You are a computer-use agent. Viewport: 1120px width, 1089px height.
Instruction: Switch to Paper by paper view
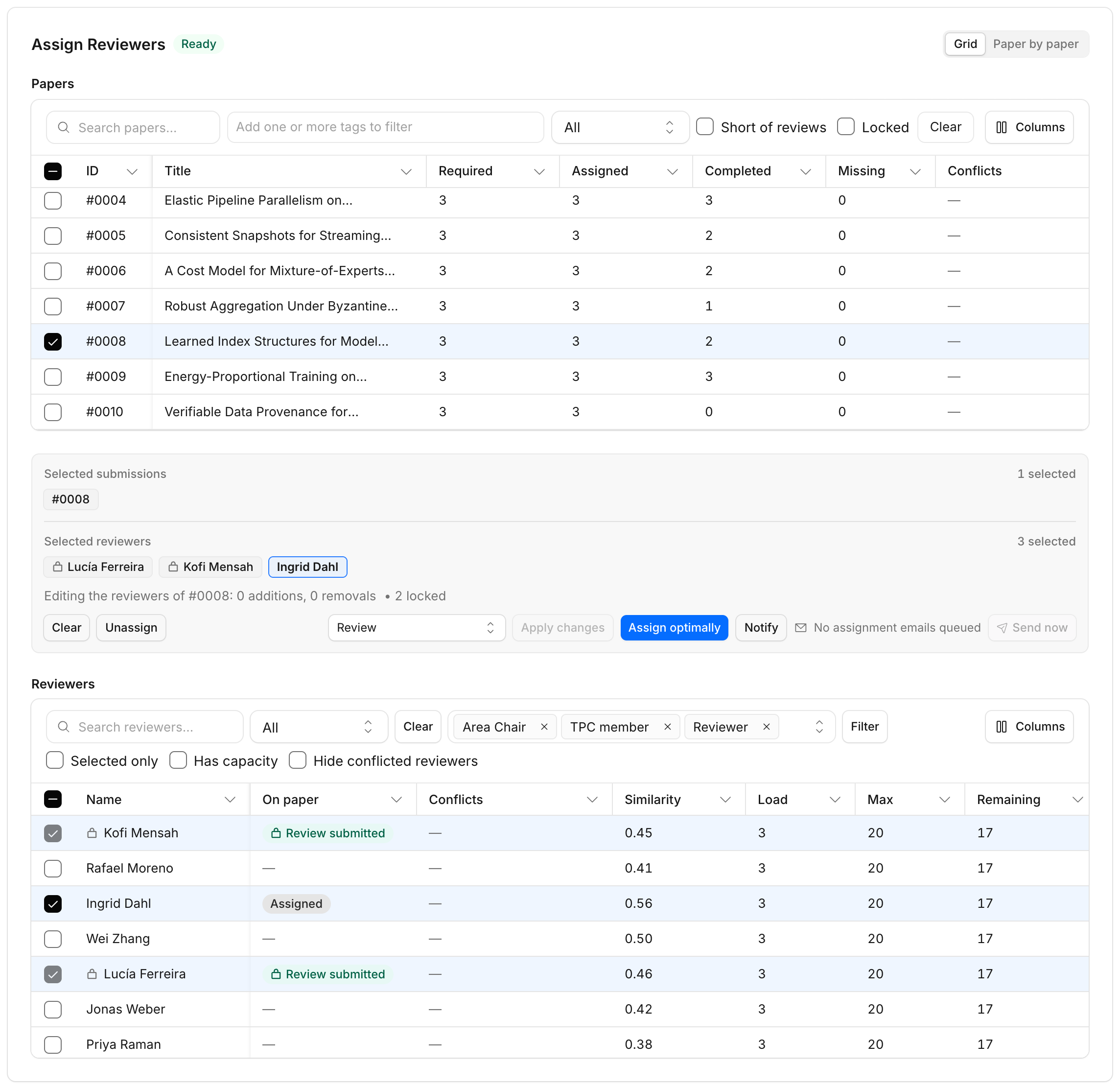pyautogui.click(x=1035, y=44)
